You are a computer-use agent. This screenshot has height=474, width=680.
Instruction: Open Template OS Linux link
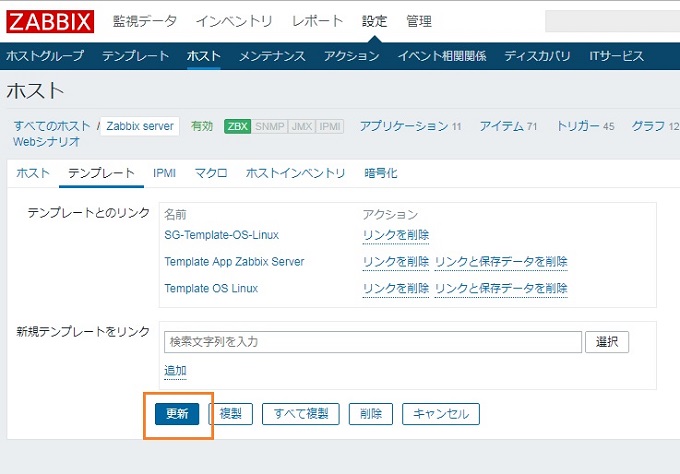(x=211, y=288)
